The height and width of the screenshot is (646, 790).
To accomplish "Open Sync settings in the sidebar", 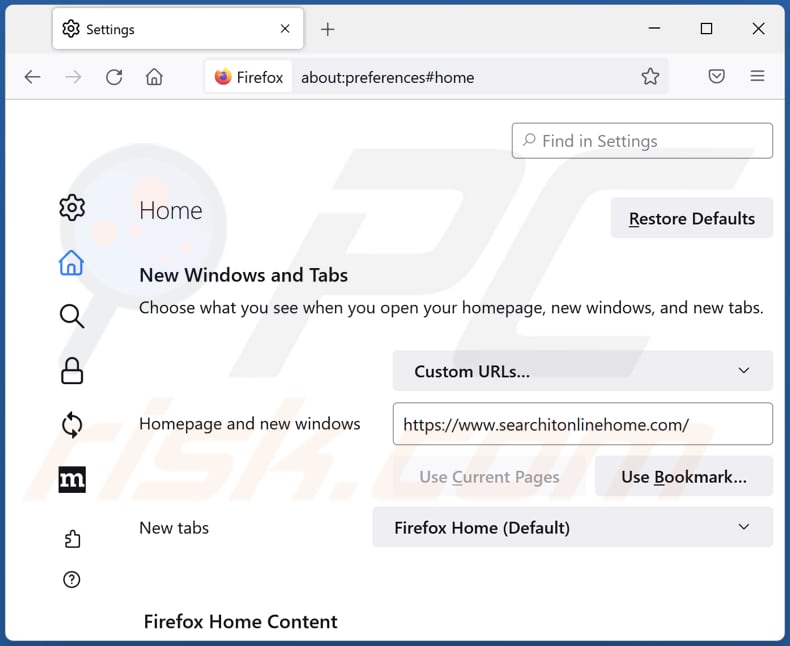I will click(72, 425).
